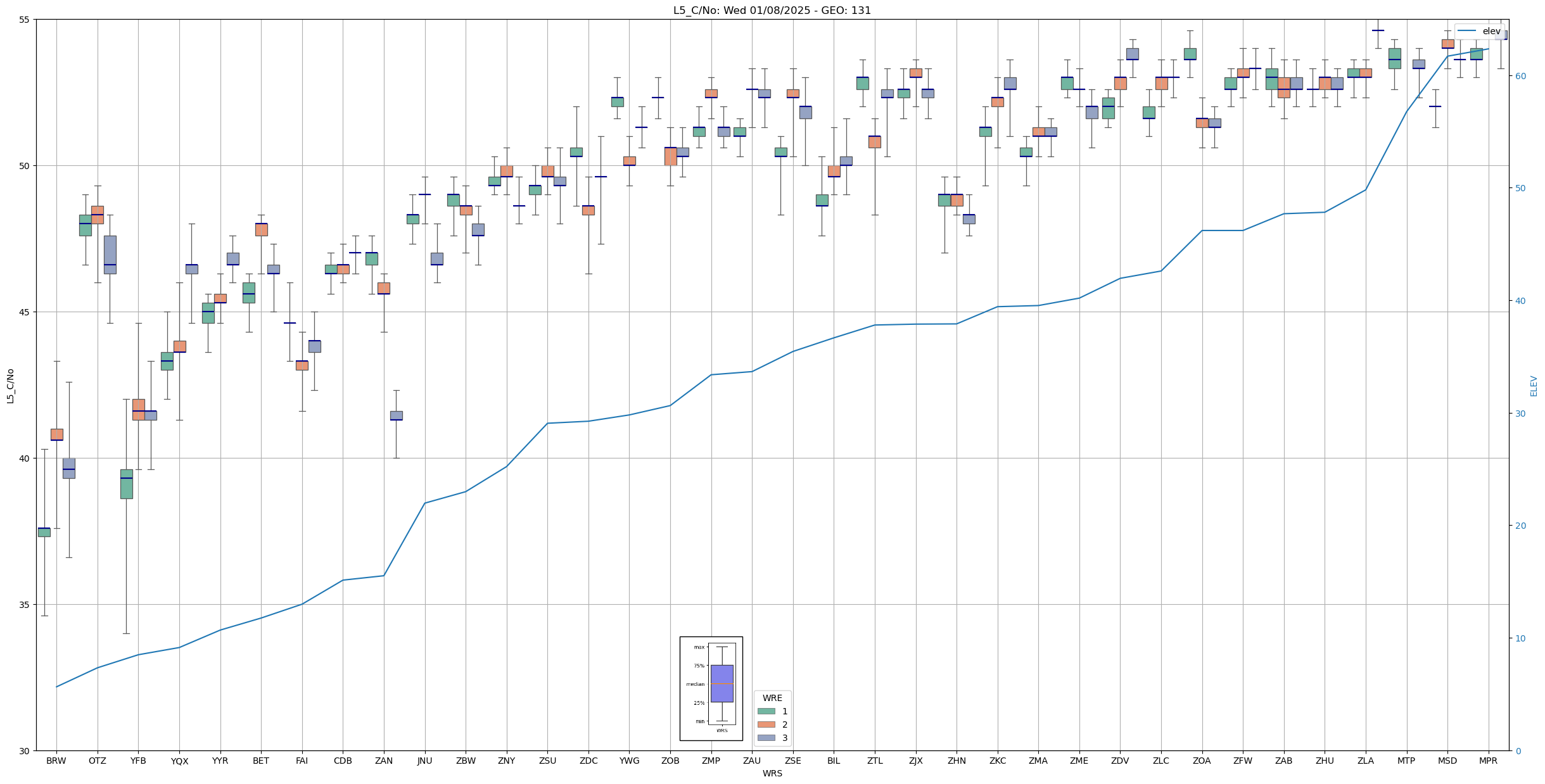Click the WRE legend title
Image resolution: width=1545 pixels, height=784 pixels.
pos(772,698)
